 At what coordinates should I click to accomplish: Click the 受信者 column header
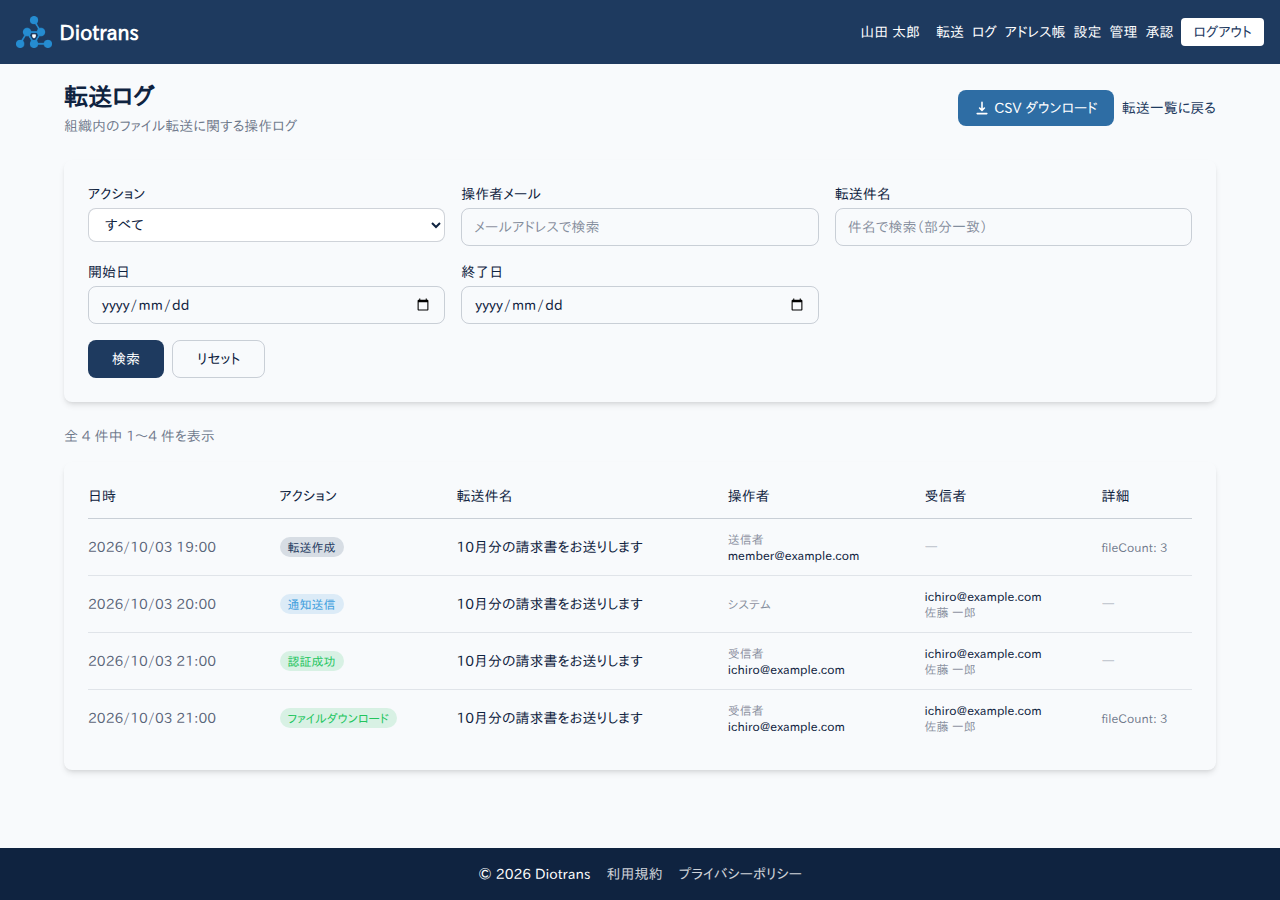point(945,496)
